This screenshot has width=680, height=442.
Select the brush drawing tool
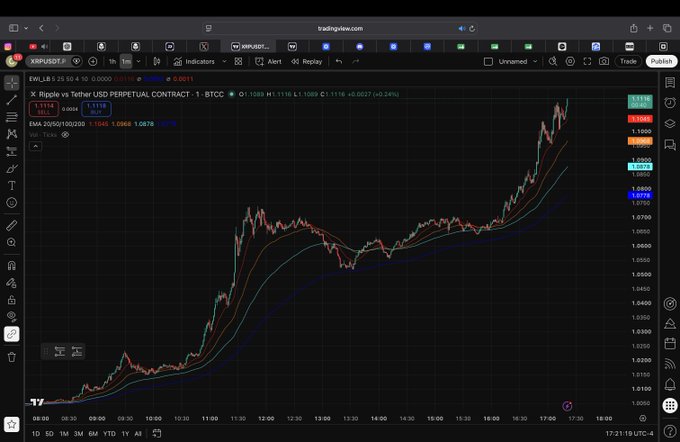[12, 168]
